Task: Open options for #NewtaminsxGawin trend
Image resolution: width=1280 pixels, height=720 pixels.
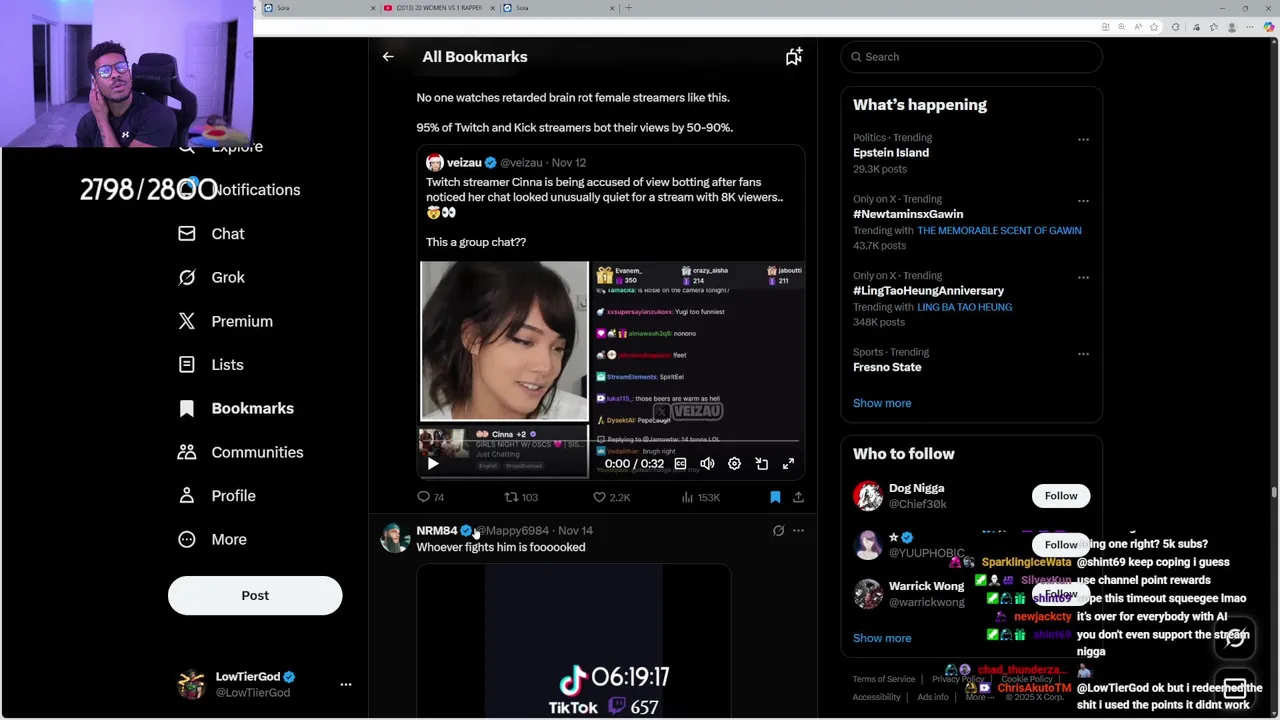Action: click(x=1083, y=201)
